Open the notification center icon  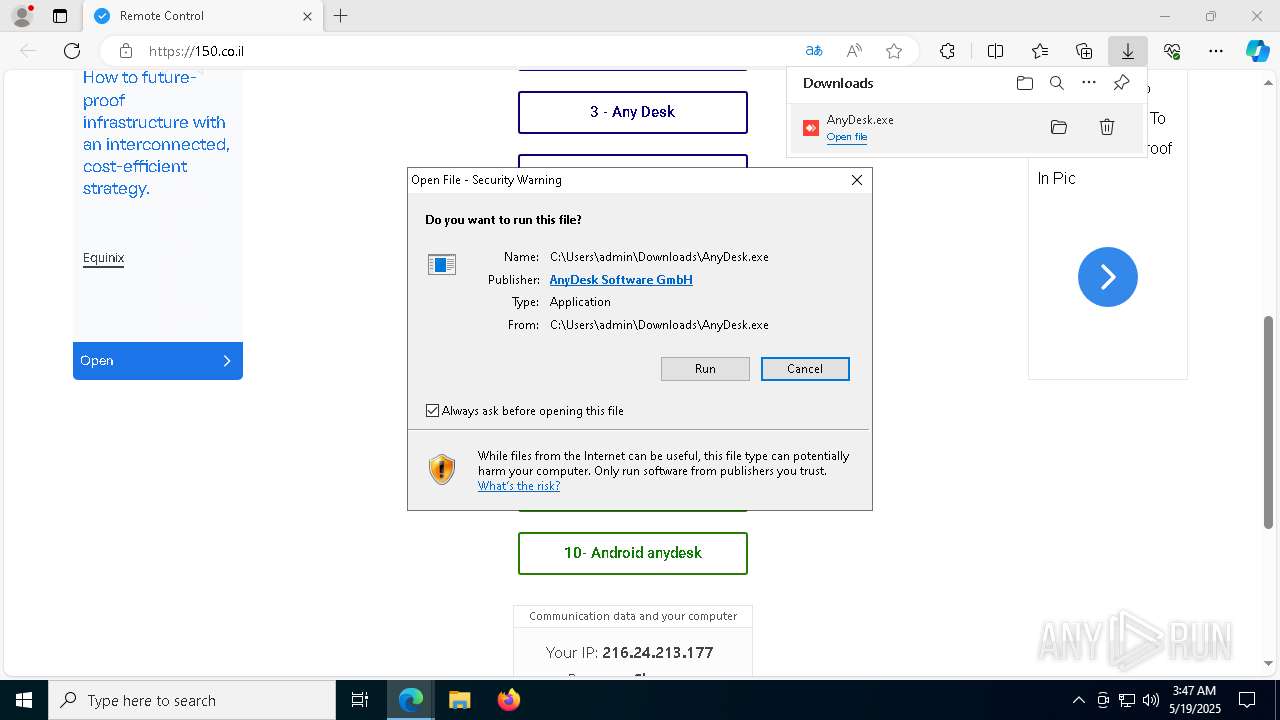(1247, 700)
